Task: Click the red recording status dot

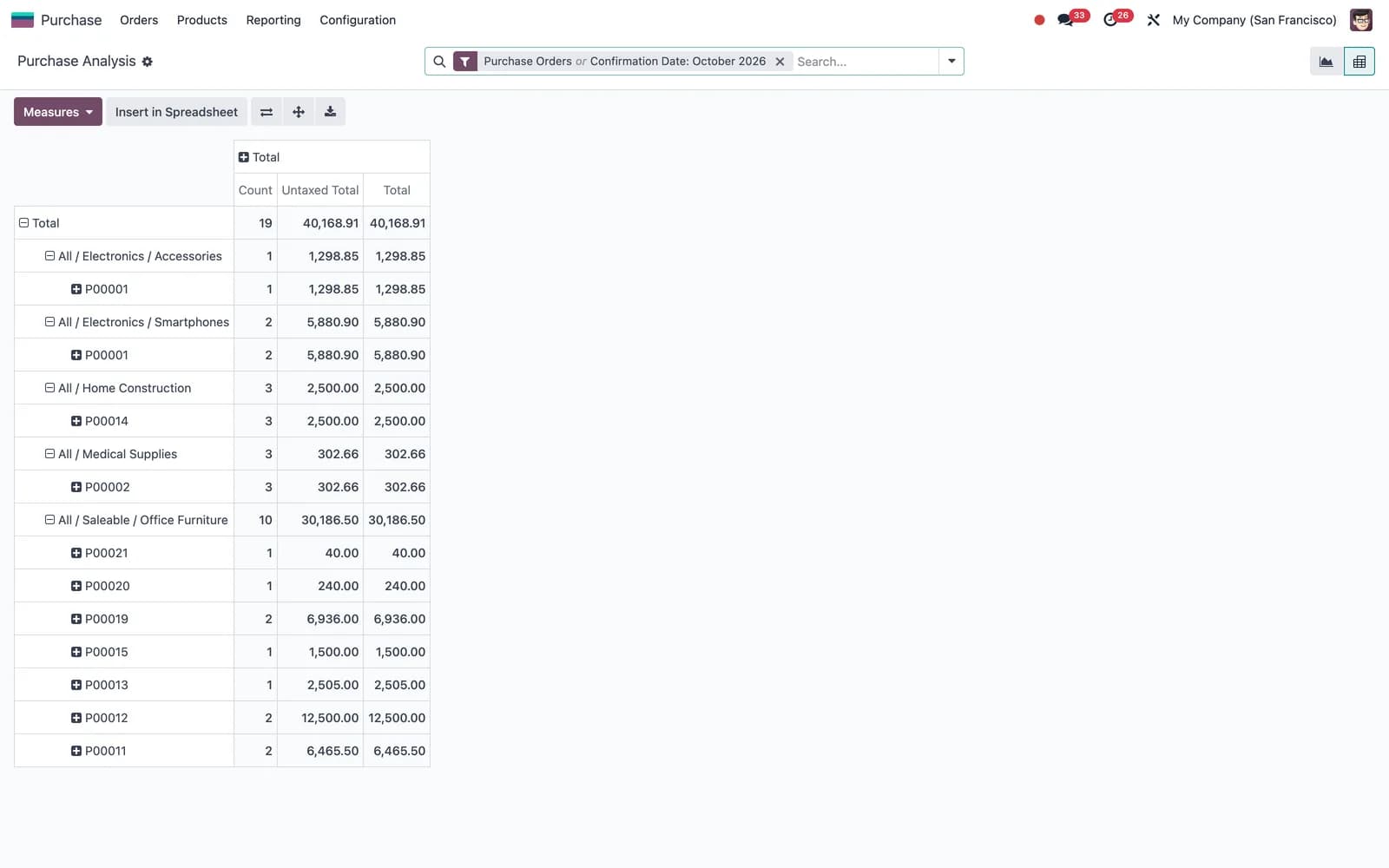Action: click(x=1039, y=20)
